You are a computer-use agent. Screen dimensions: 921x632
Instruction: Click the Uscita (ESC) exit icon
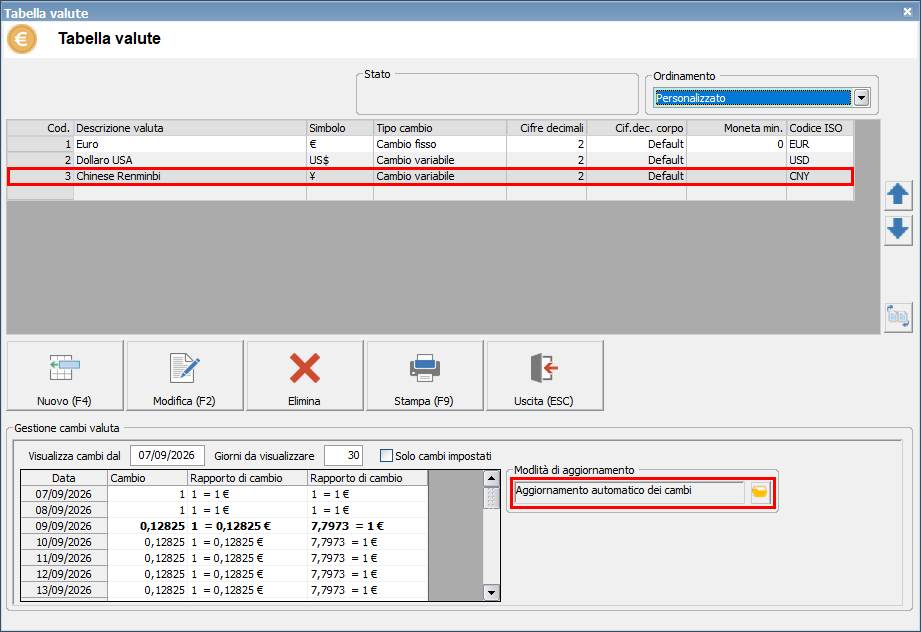(544, 368)
